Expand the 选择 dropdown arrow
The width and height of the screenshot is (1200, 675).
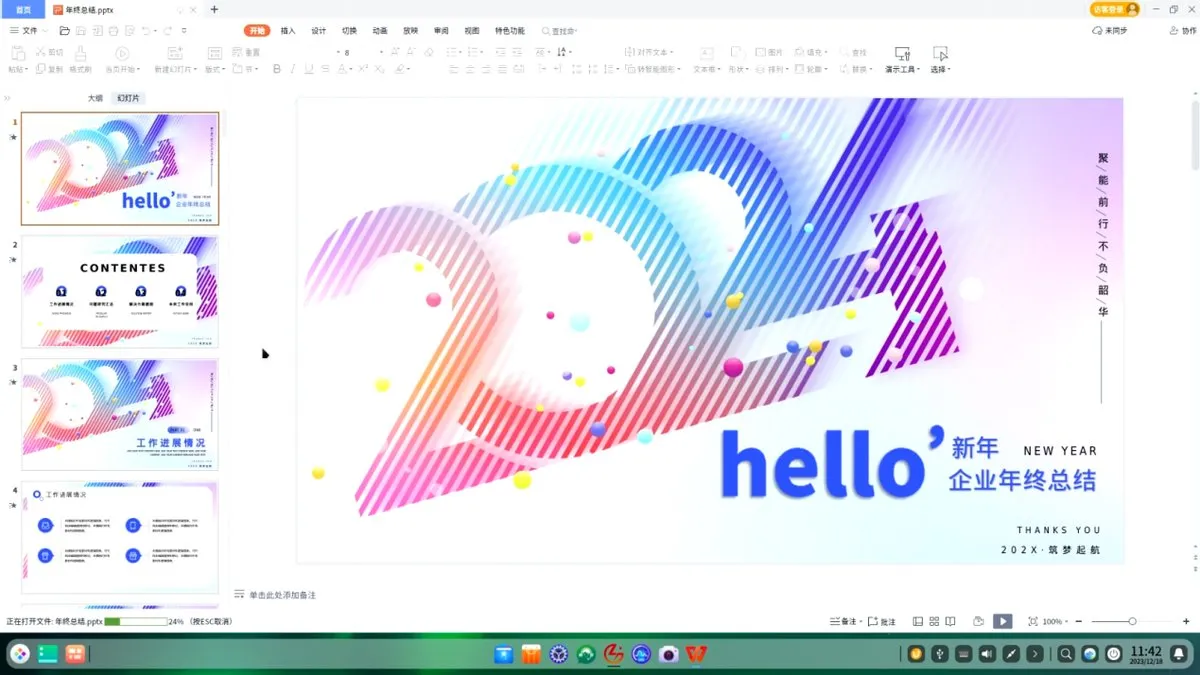pos(948,70)
